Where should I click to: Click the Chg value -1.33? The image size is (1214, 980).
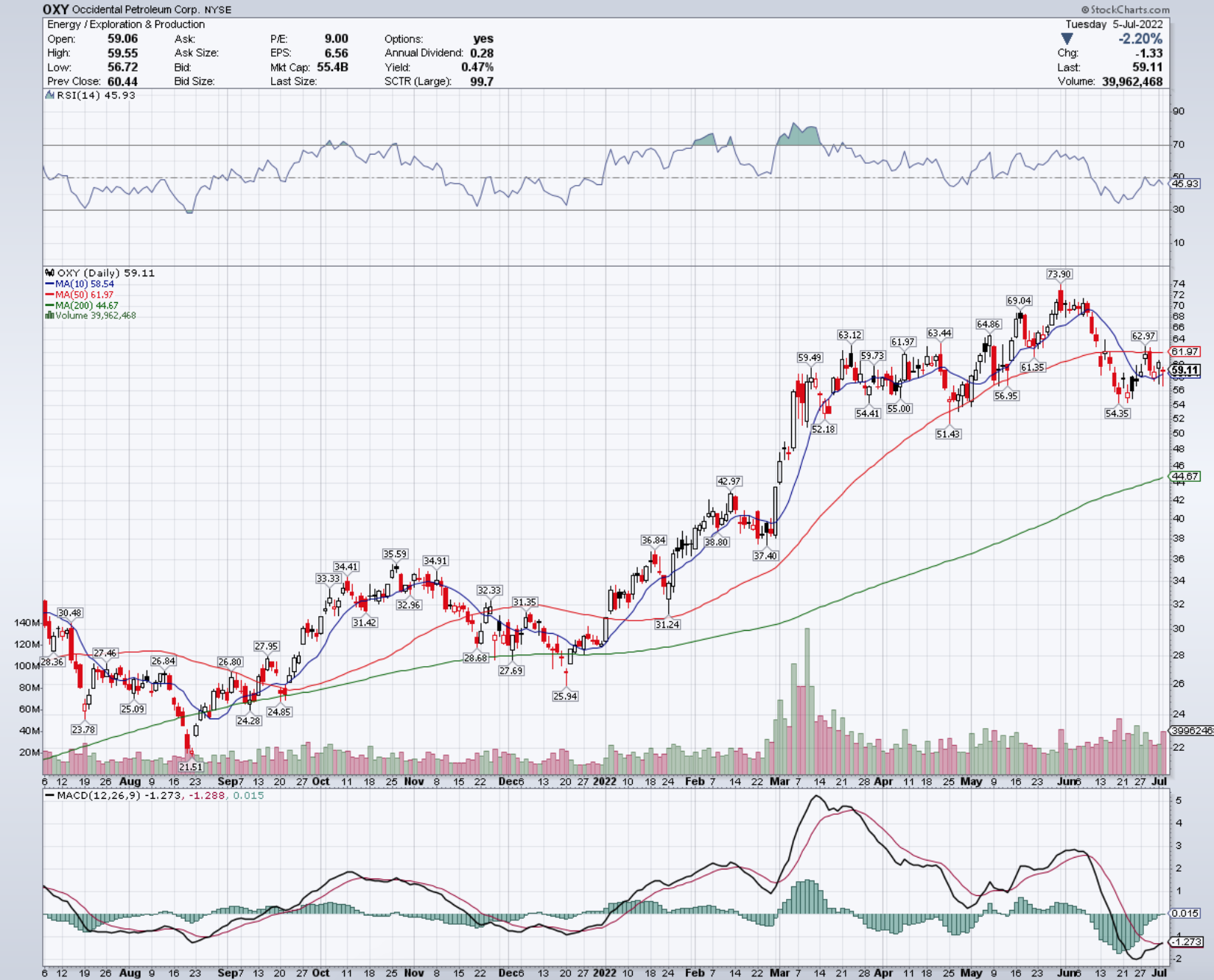(1149, 53)
